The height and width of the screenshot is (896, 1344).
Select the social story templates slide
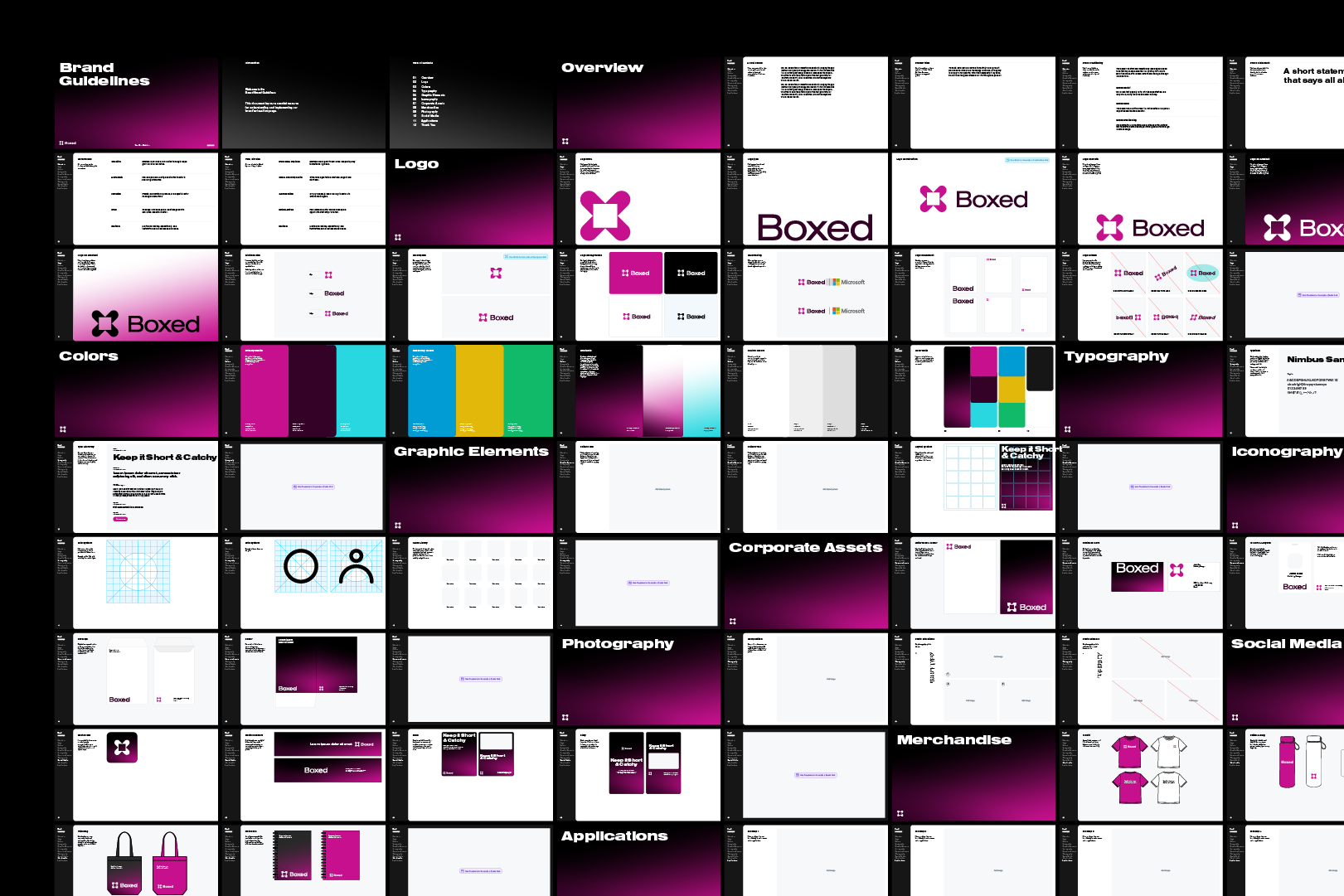pyautogui.click(x=638, y=776)
